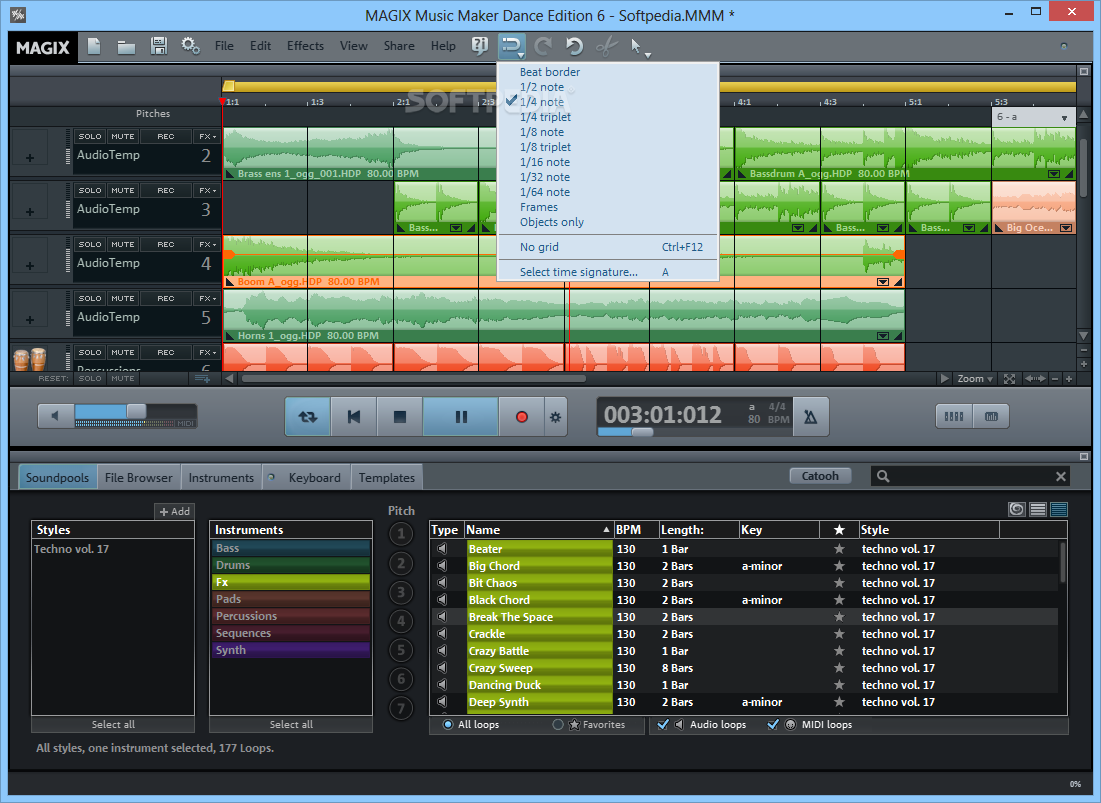
Task: Select the Synth instrument color bar
Action: 291,650
